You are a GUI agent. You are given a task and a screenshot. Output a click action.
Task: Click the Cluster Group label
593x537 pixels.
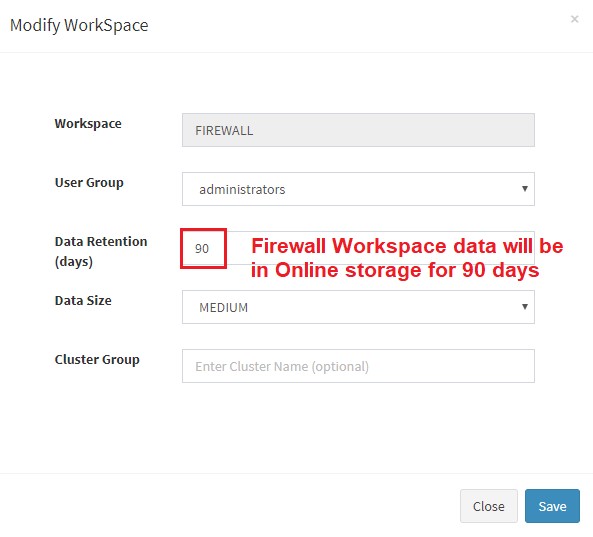pyautogui.click(x=97, y=360)
